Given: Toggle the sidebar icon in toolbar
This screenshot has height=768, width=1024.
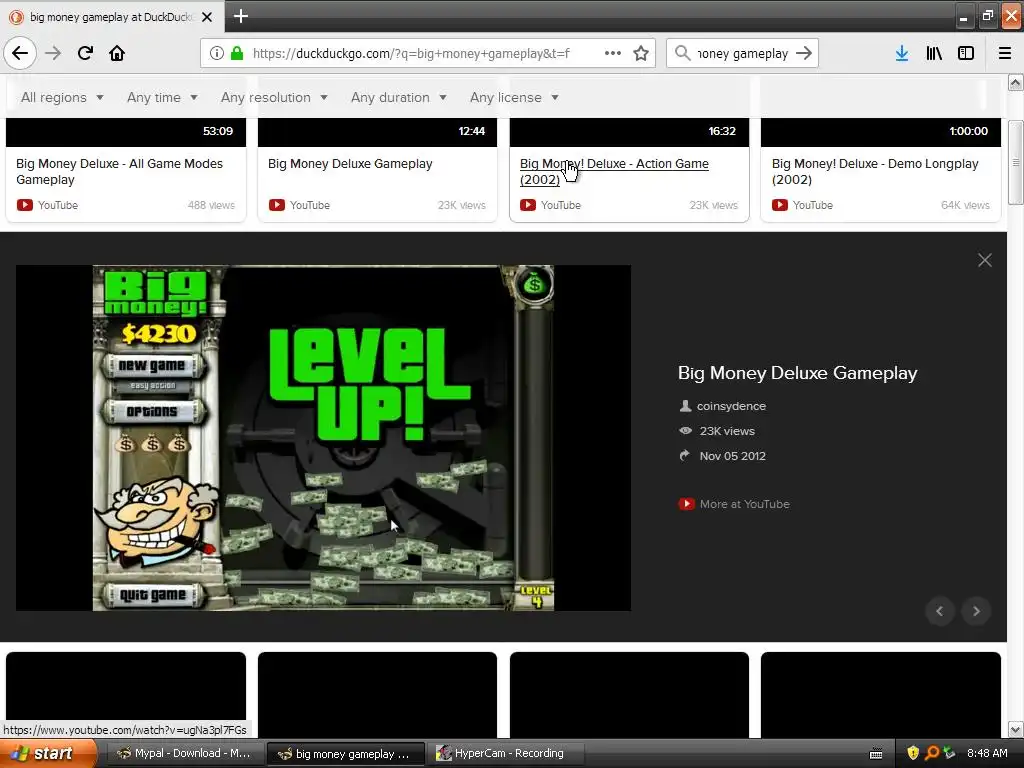Looking at the screenshot, I should coord(966,53).
